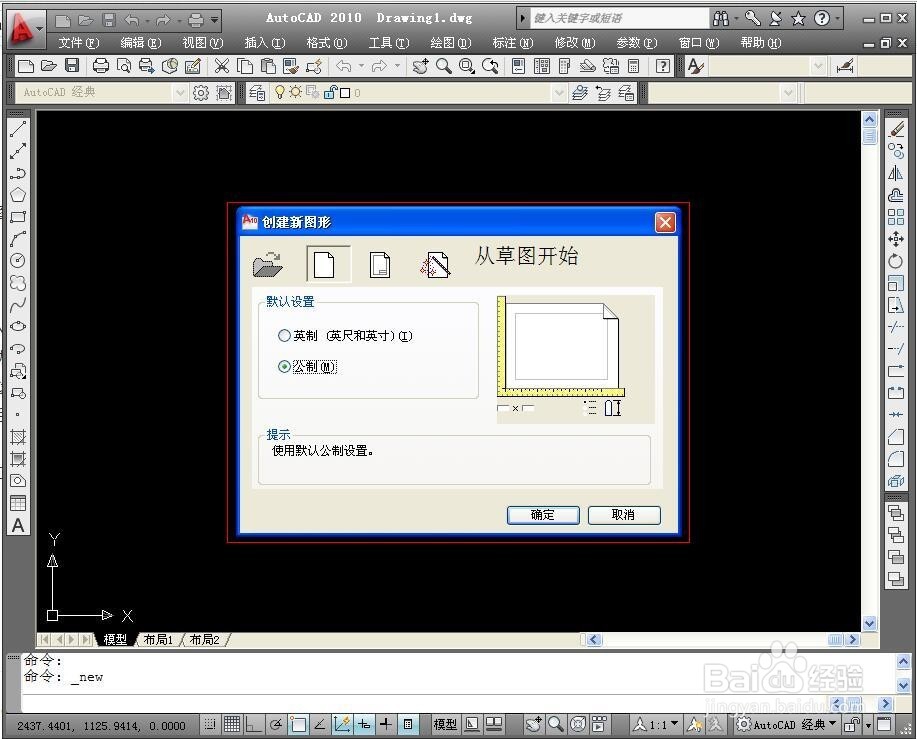Image resolution: width=917 pixels, height=739 pixels.
Task: Open the AutoCAD 经典 workspace dropdown
Action: coord(181,92)
